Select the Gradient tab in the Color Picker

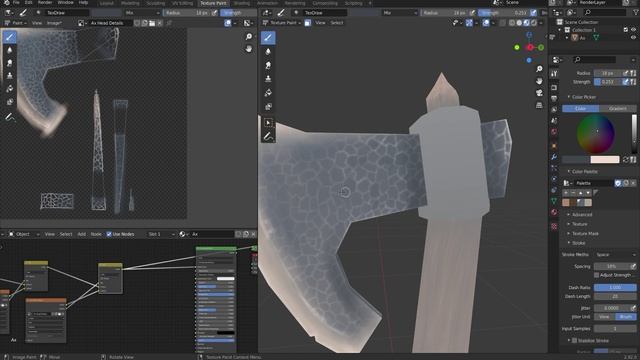coord(618,109)
